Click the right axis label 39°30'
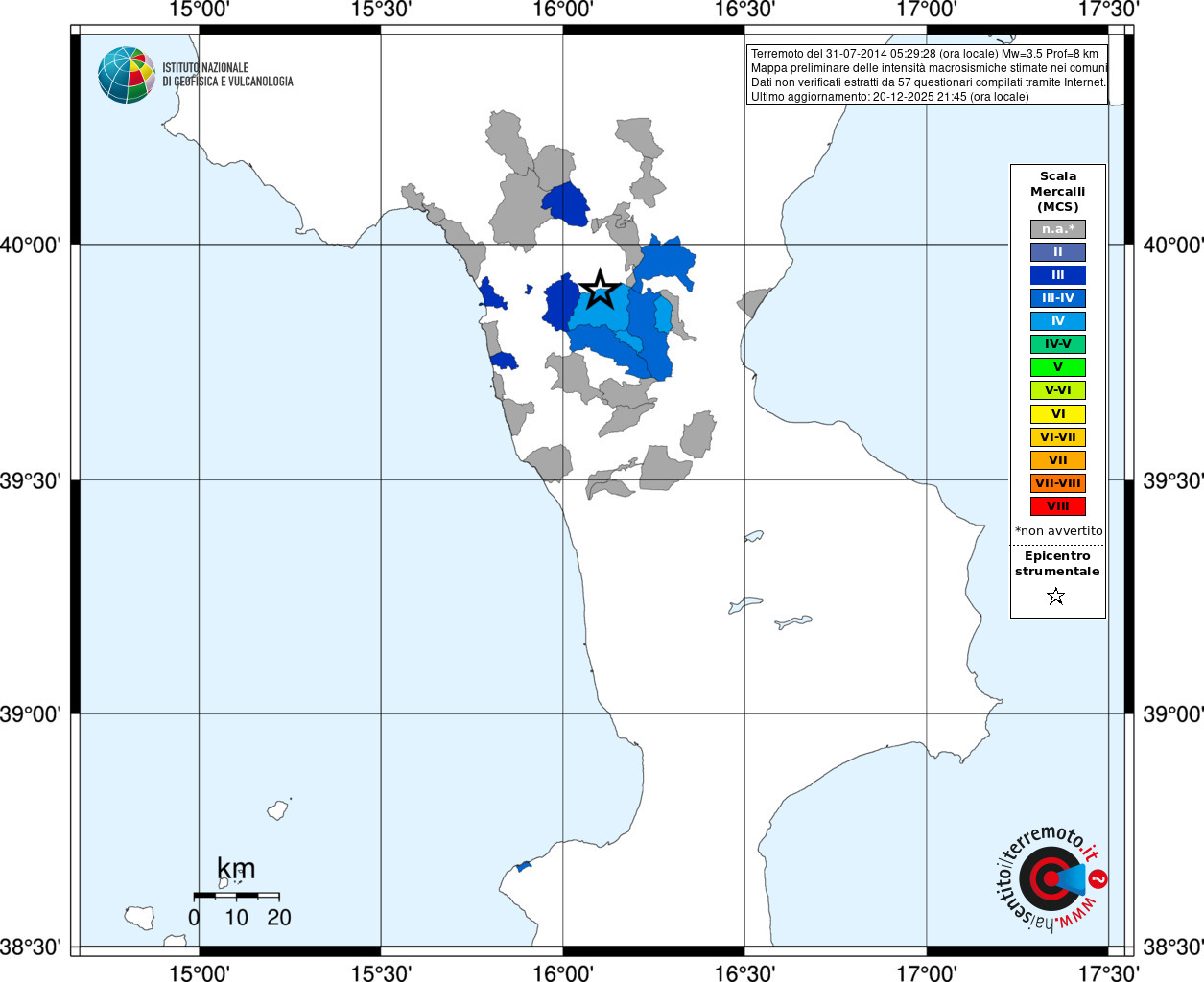Viewport: 1204px width, 982px height. 1172,480
